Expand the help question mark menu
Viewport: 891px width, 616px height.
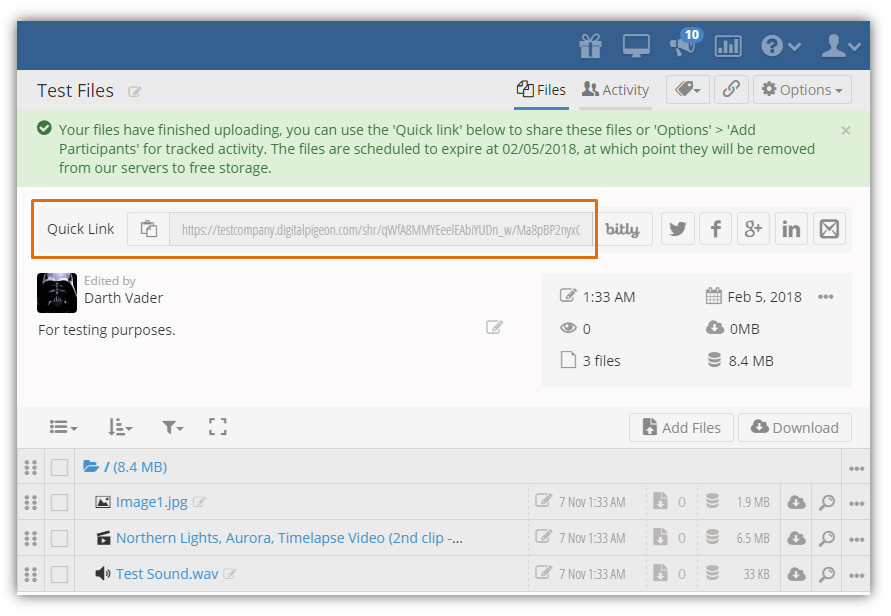[x=781, y=46]
